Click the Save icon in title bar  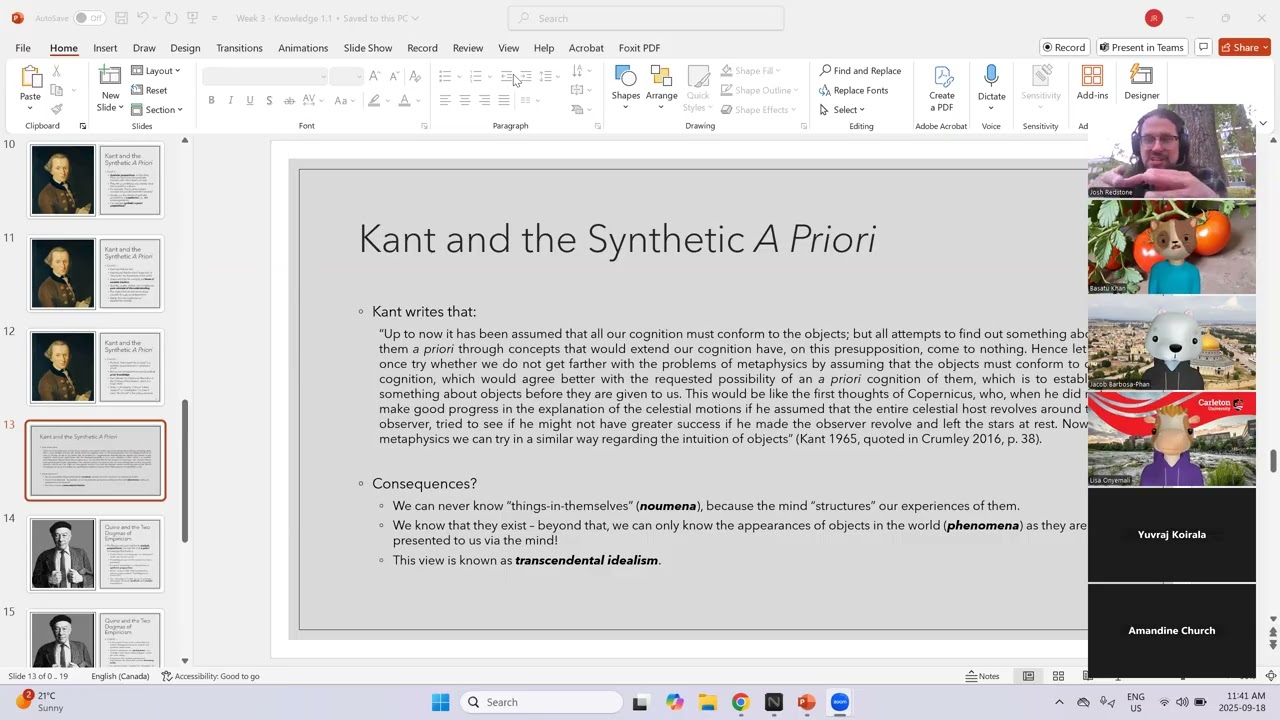point(120,18)
